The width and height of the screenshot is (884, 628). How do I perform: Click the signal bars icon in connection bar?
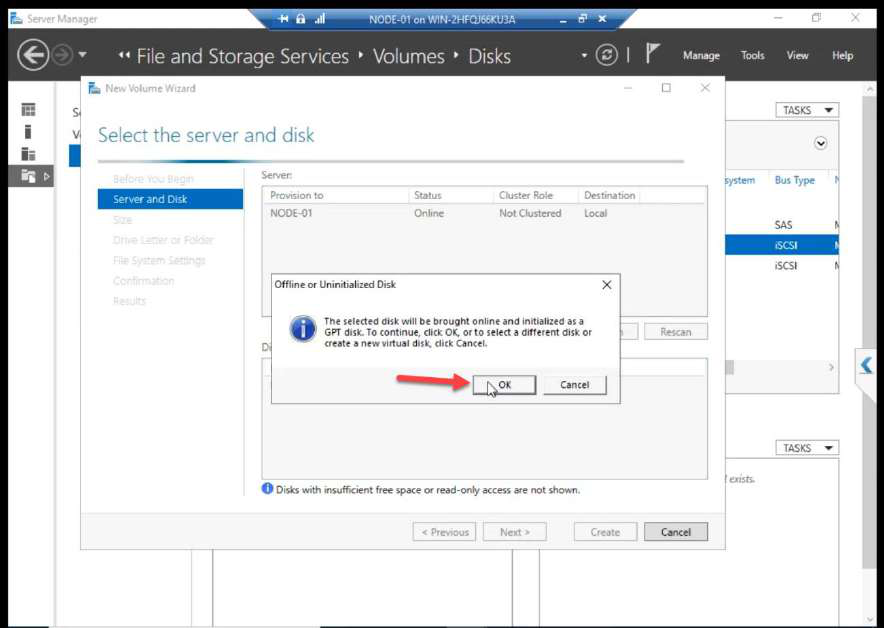click(320, 19)
